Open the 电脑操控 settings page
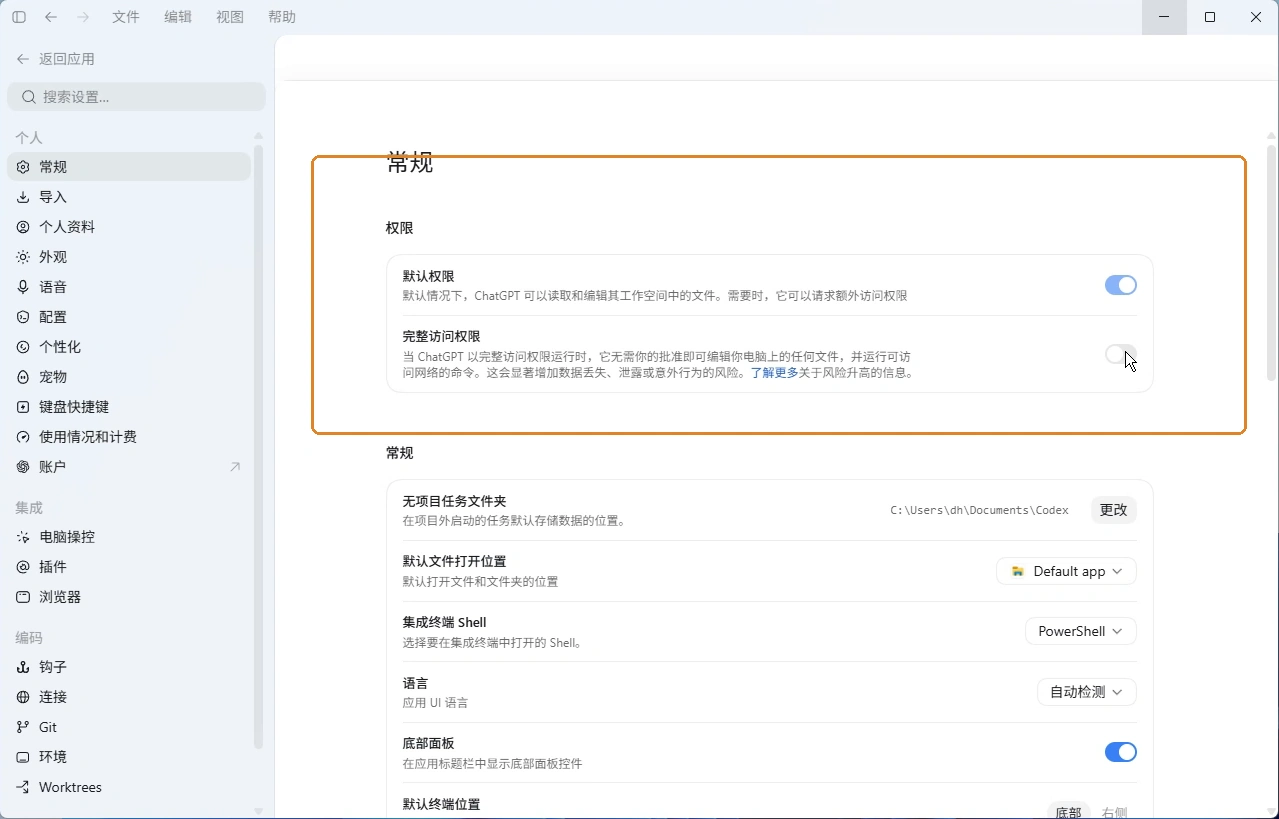The width and height of the screenshot is (1279, 819). [x=129, y=537]
